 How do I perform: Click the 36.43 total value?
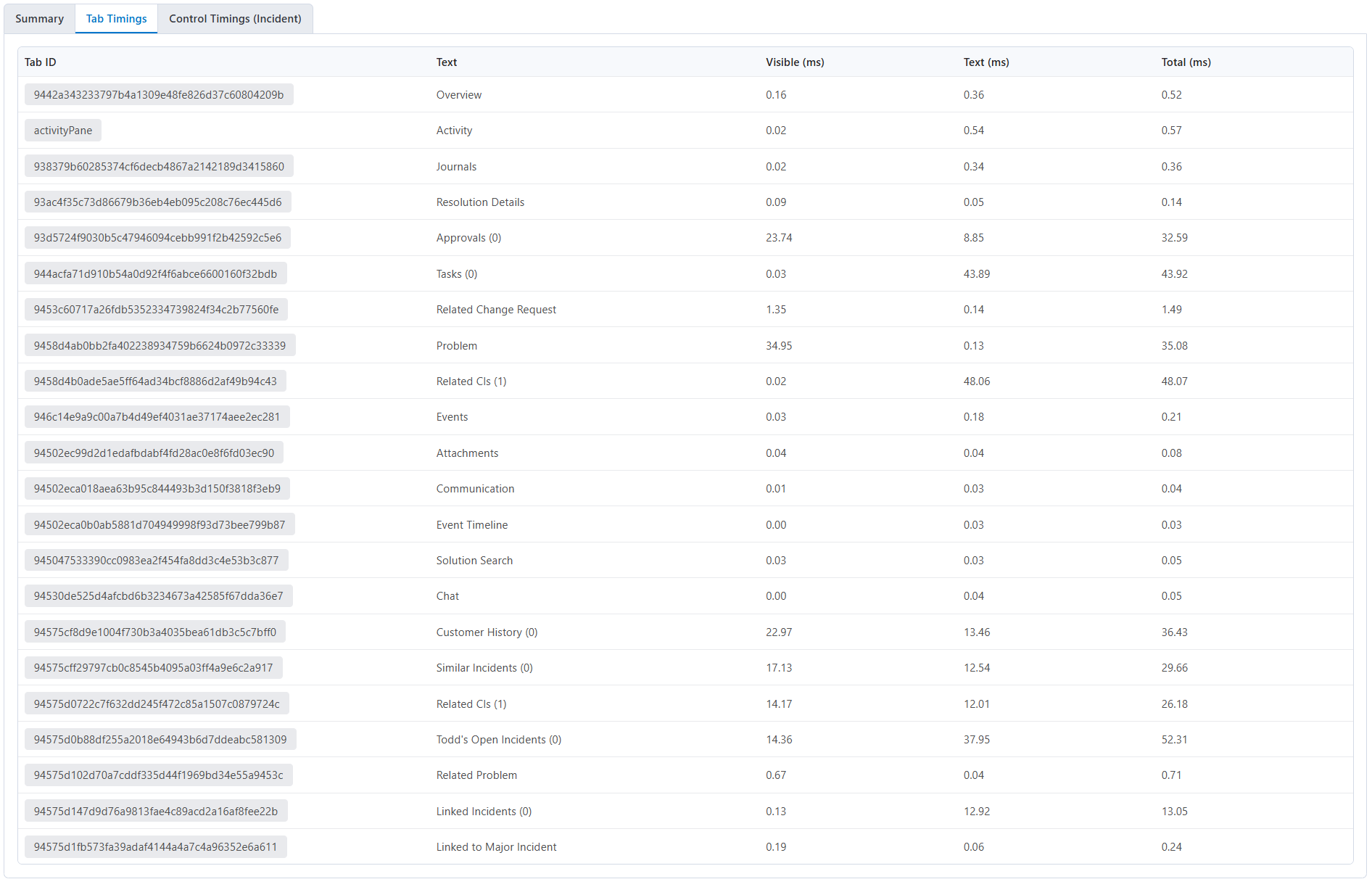(1174, 632)
